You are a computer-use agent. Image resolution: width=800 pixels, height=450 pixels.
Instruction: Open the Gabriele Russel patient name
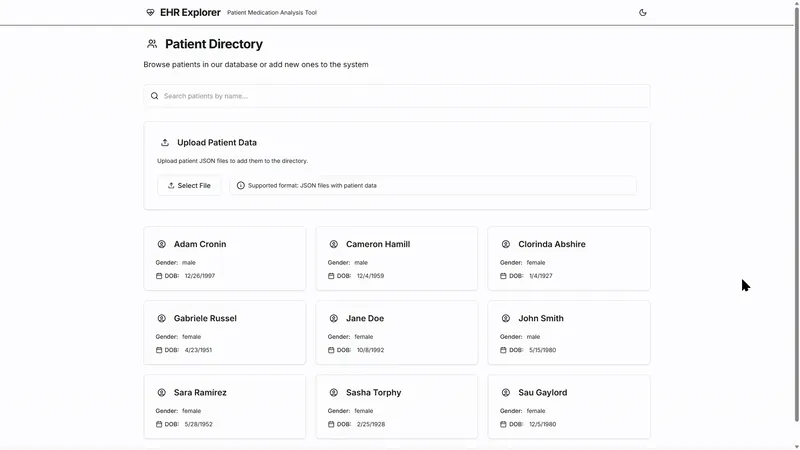click(x=205, y=318)
